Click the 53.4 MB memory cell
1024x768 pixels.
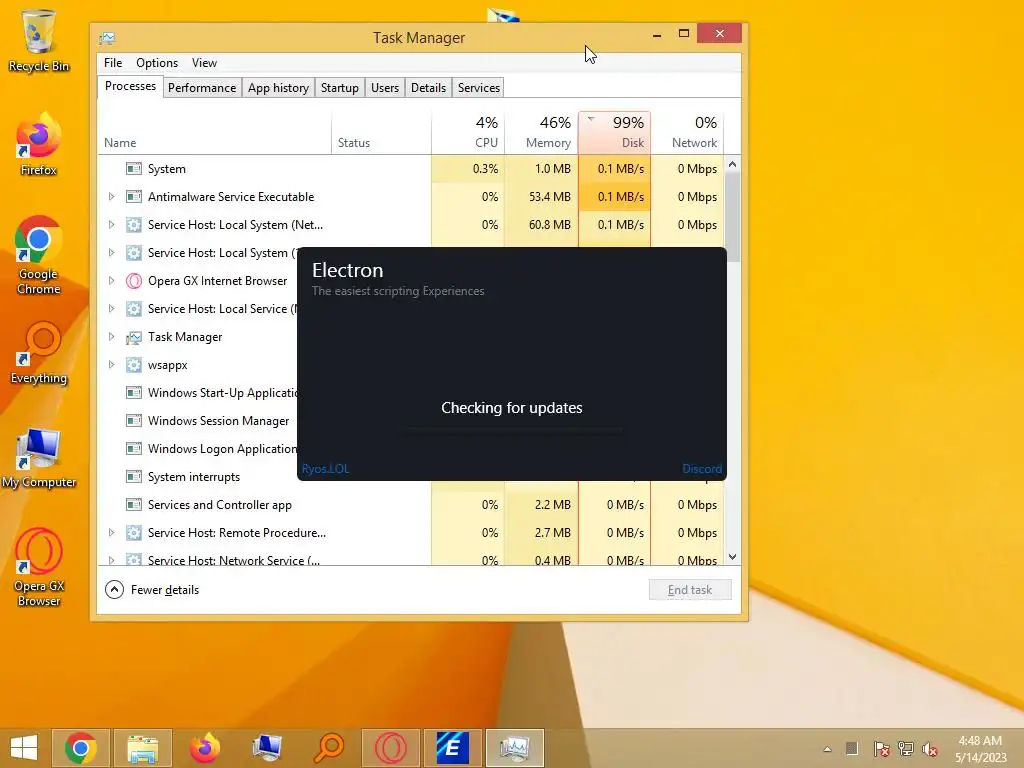click(541, 197)
